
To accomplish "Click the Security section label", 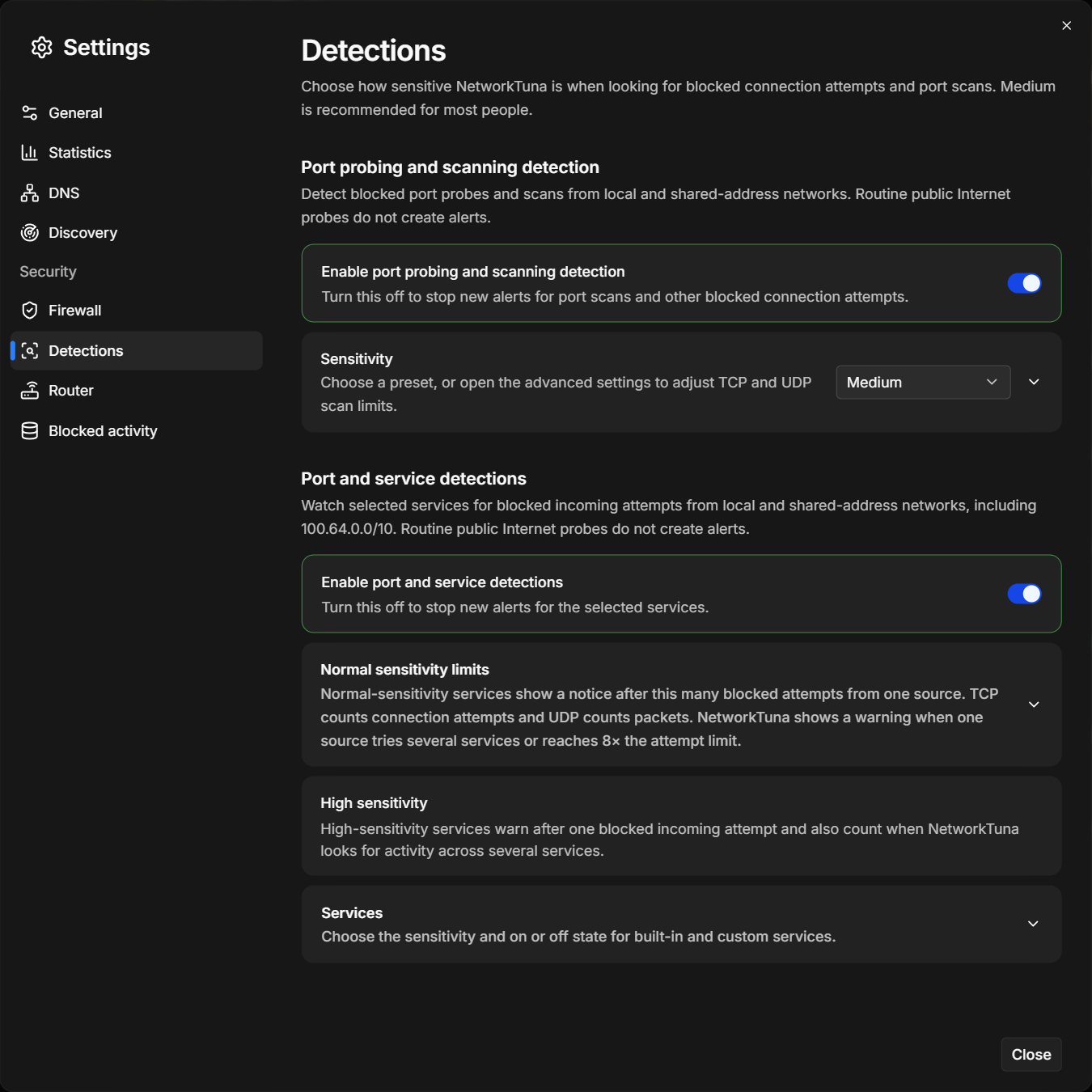I will tap(48, 272).
